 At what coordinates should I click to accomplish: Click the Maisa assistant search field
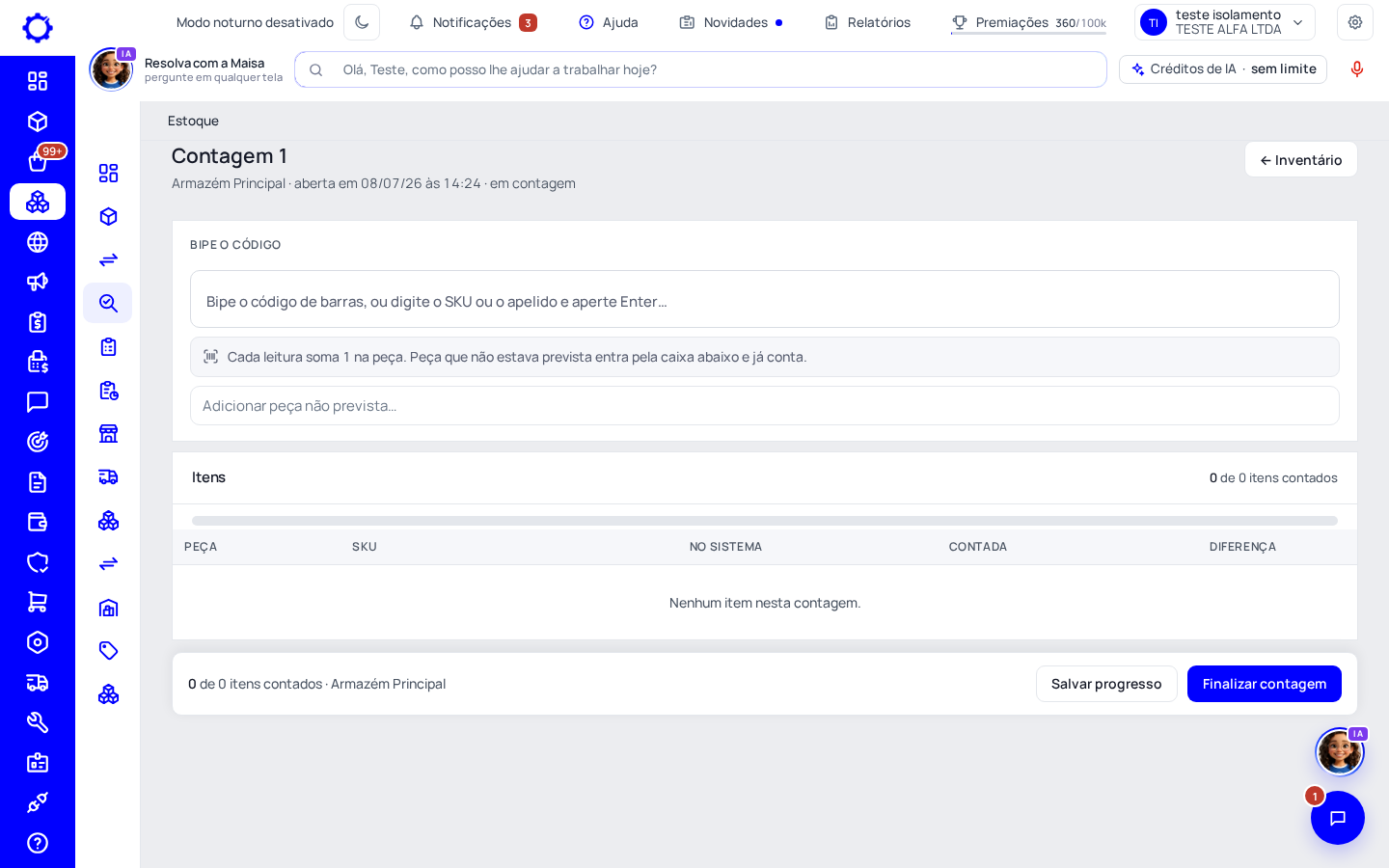click(701, 69)
